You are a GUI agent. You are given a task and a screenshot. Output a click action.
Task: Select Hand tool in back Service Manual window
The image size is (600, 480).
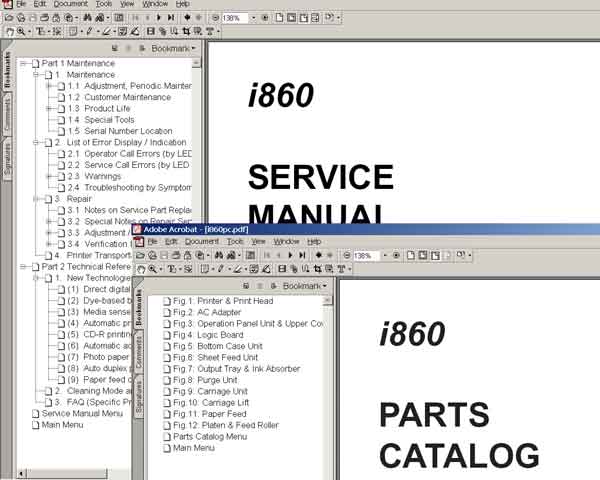[x=10, y=31]
